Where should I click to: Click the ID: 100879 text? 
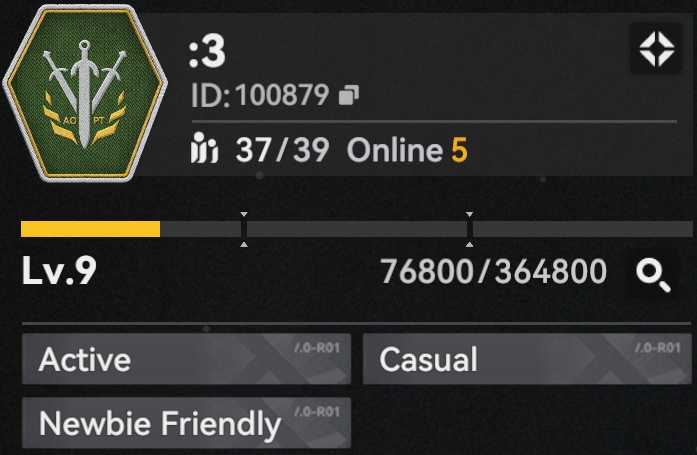(260, 95)
